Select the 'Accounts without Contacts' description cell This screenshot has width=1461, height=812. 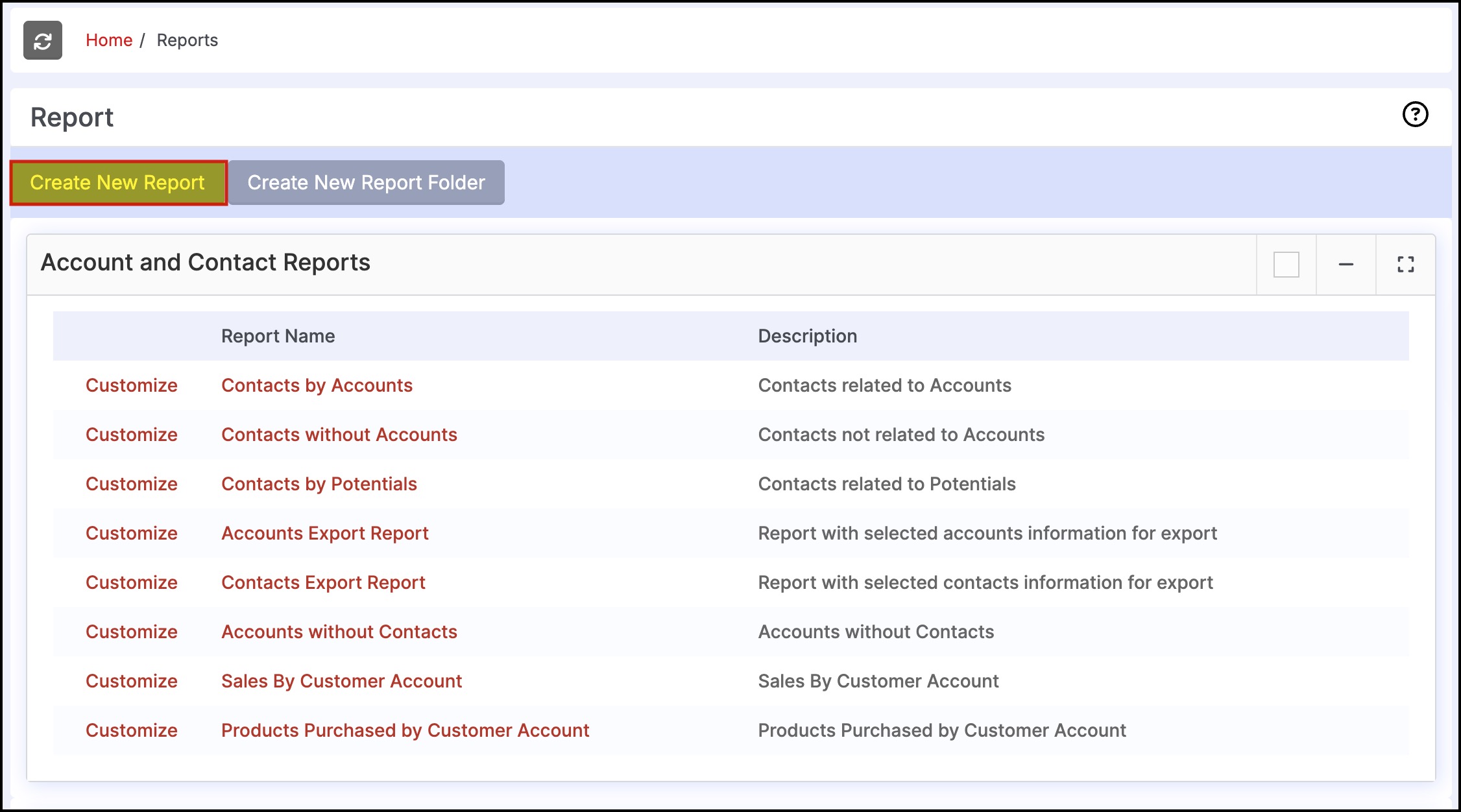(876, 632)
